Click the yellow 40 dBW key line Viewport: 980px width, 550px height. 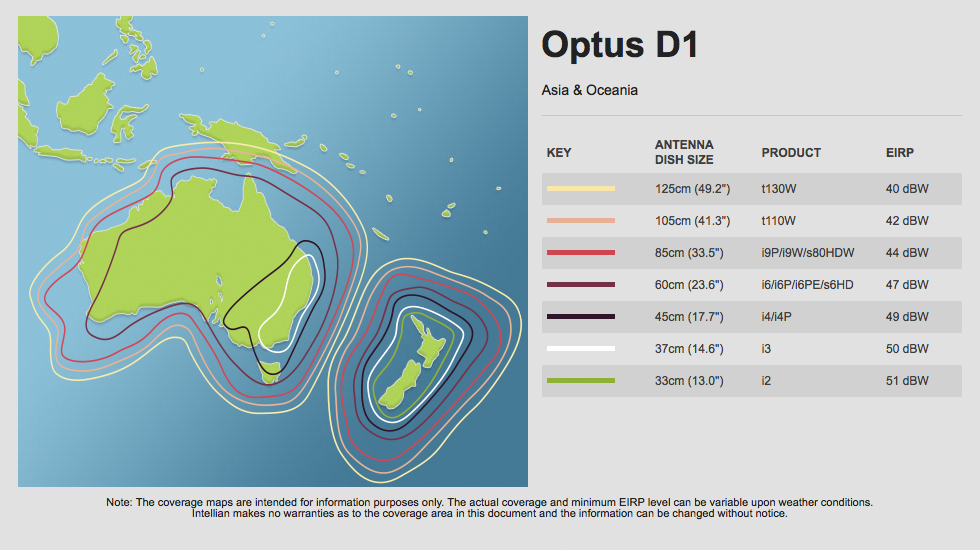pos(580,189)
